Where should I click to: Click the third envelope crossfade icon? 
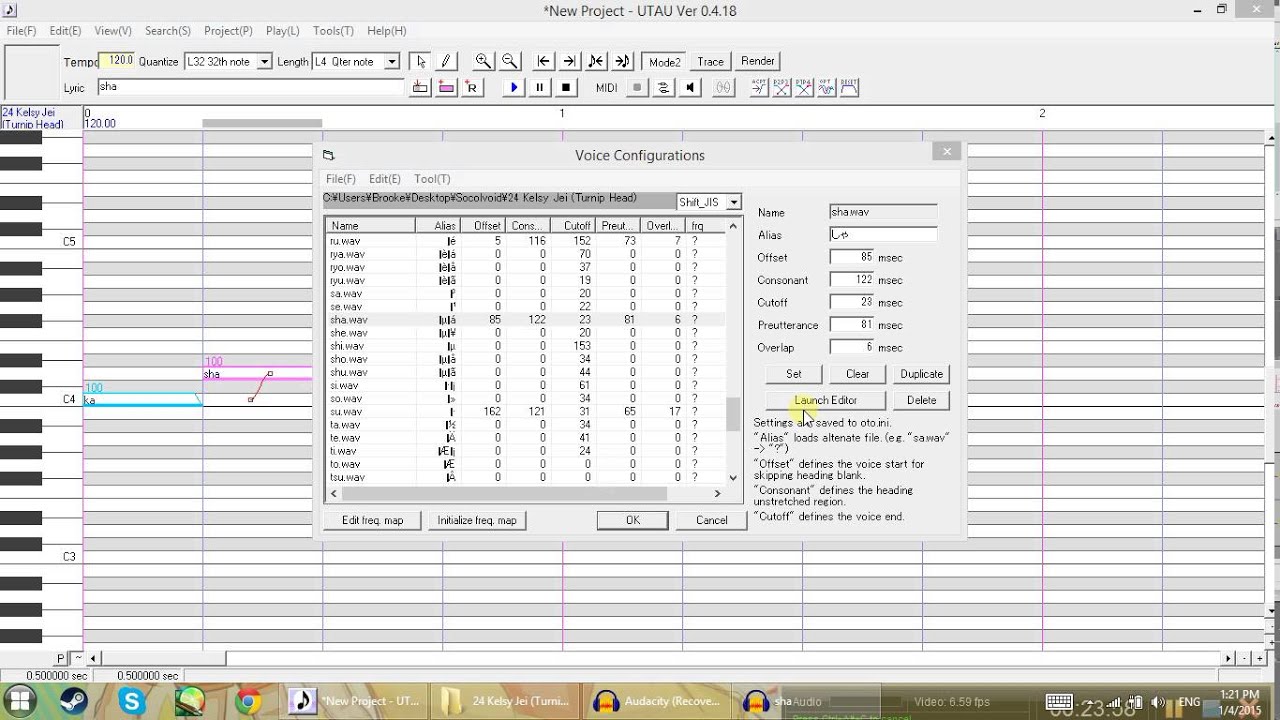(x=804, y=88)
